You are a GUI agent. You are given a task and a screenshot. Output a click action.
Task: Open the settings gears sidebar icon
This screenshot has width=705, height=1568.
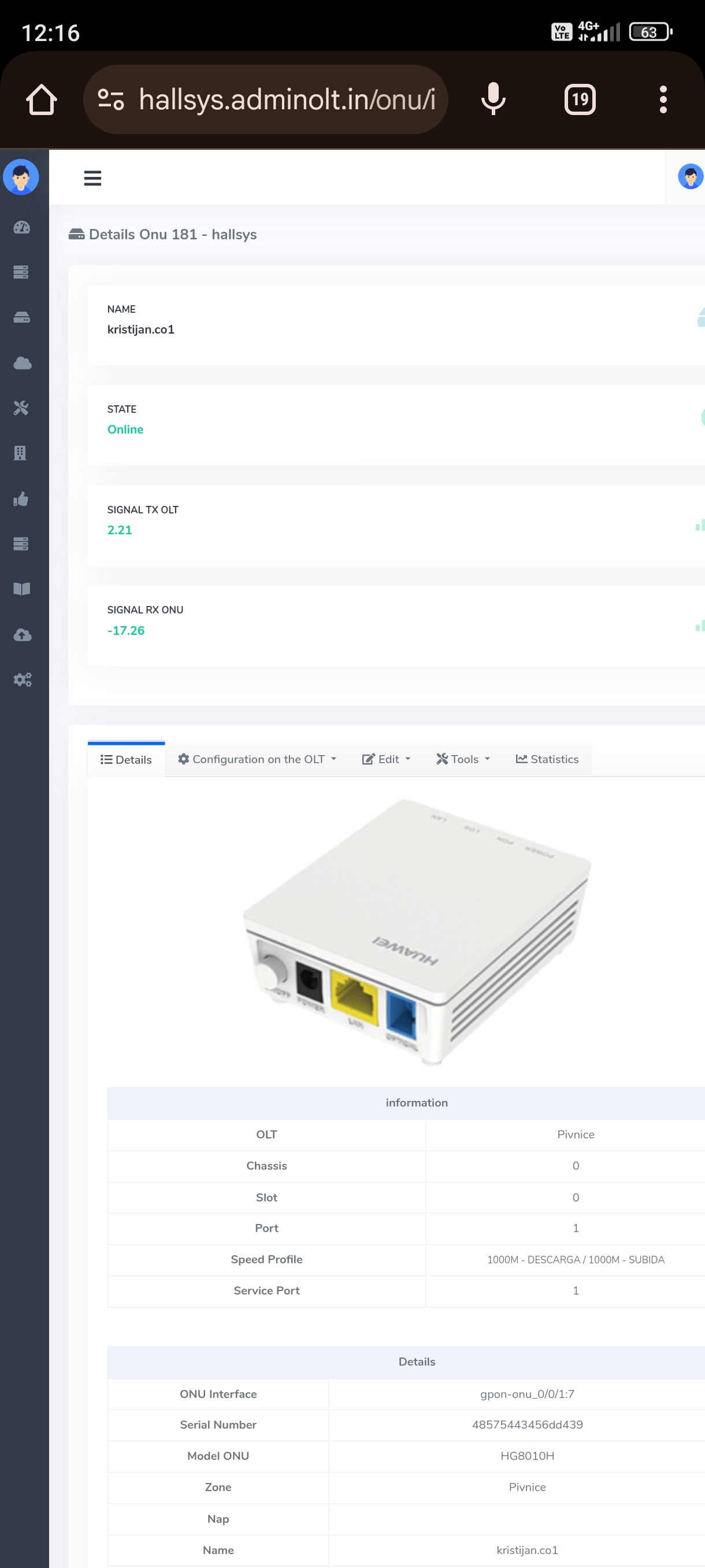tap(23, 680)
